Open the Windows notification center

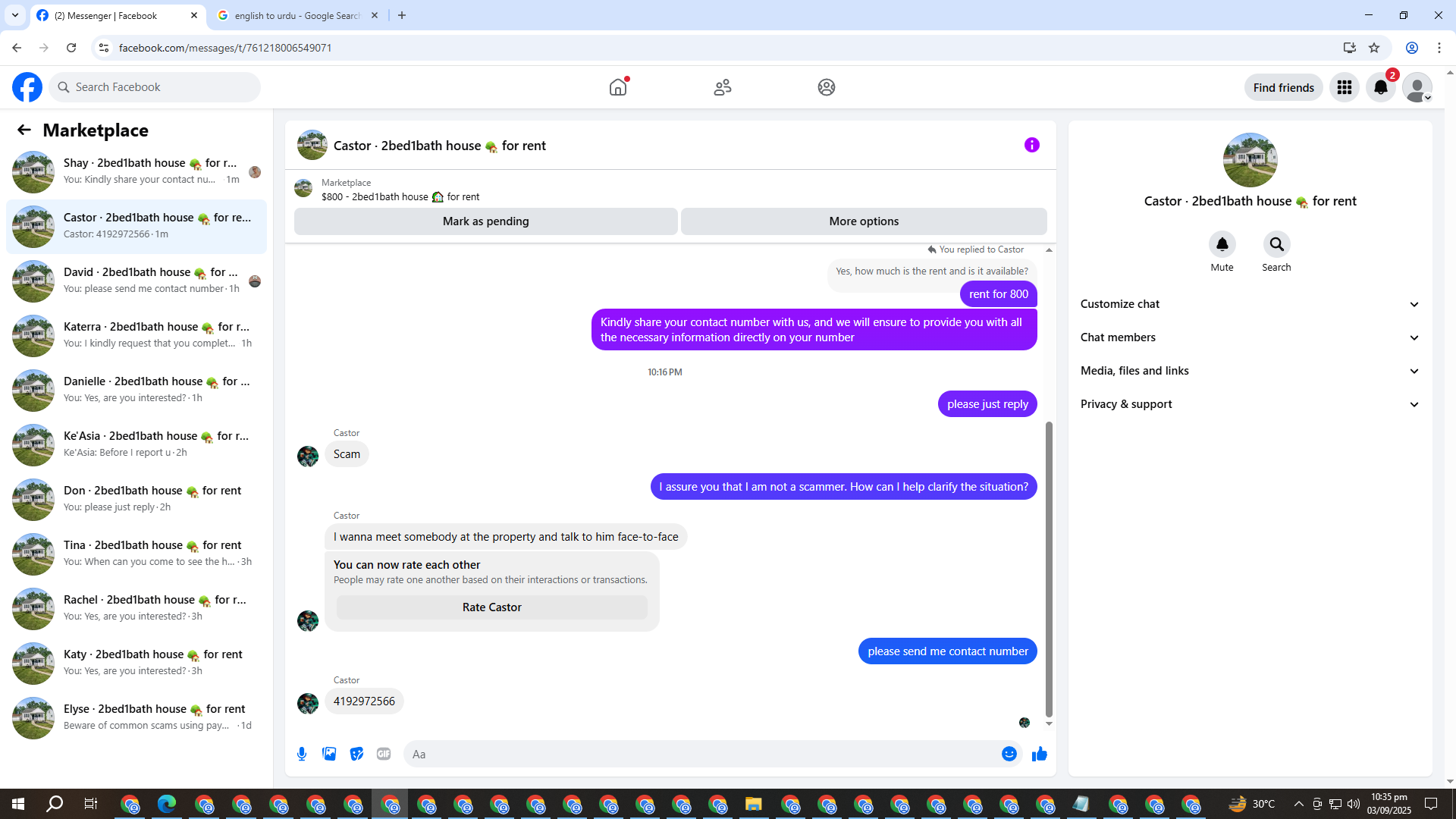[x=1431, y=804]
